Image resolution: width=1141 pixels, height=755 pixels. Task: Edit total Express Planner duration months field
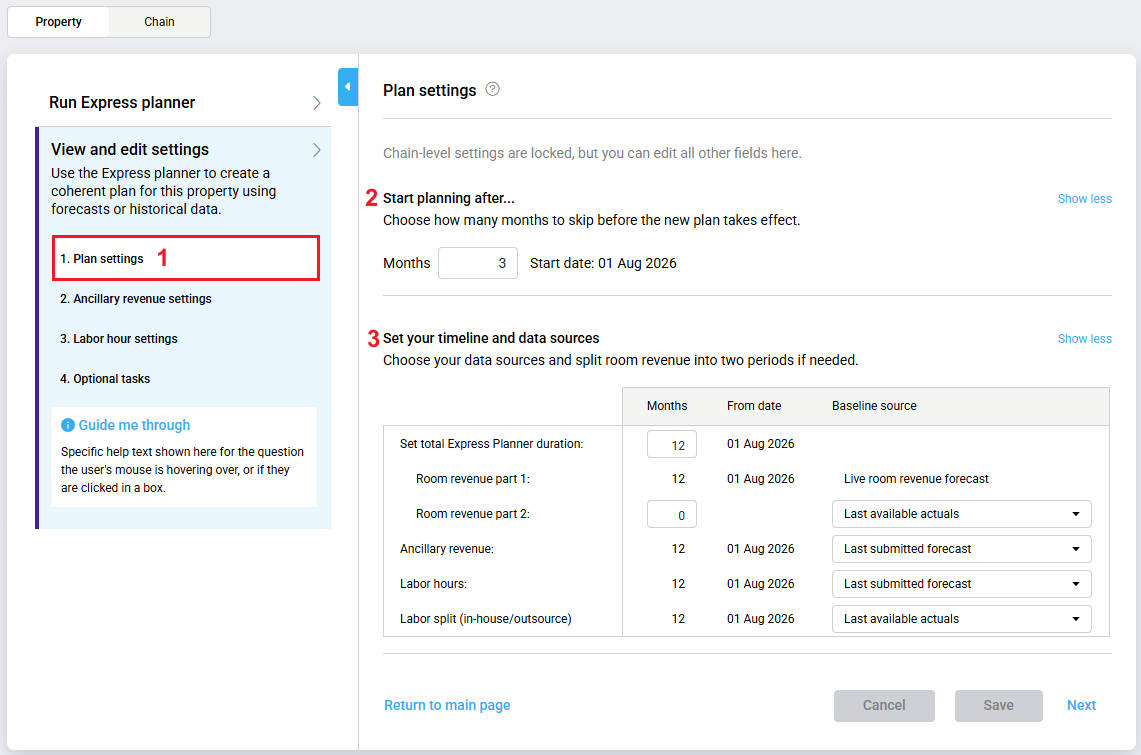pyautogui.click(x=671, y=444)
